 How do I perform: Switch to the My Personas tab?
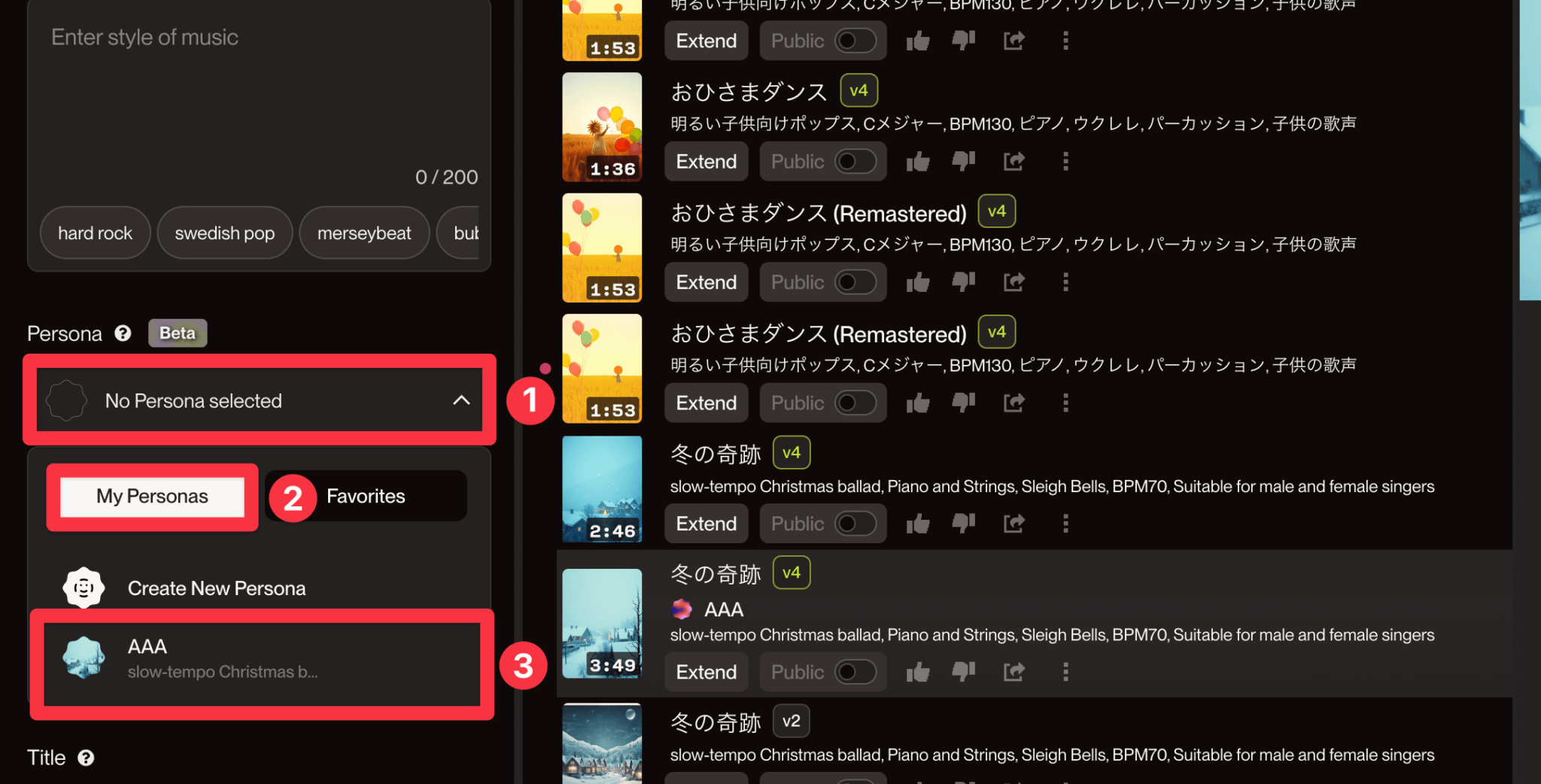tap(152, 497)
